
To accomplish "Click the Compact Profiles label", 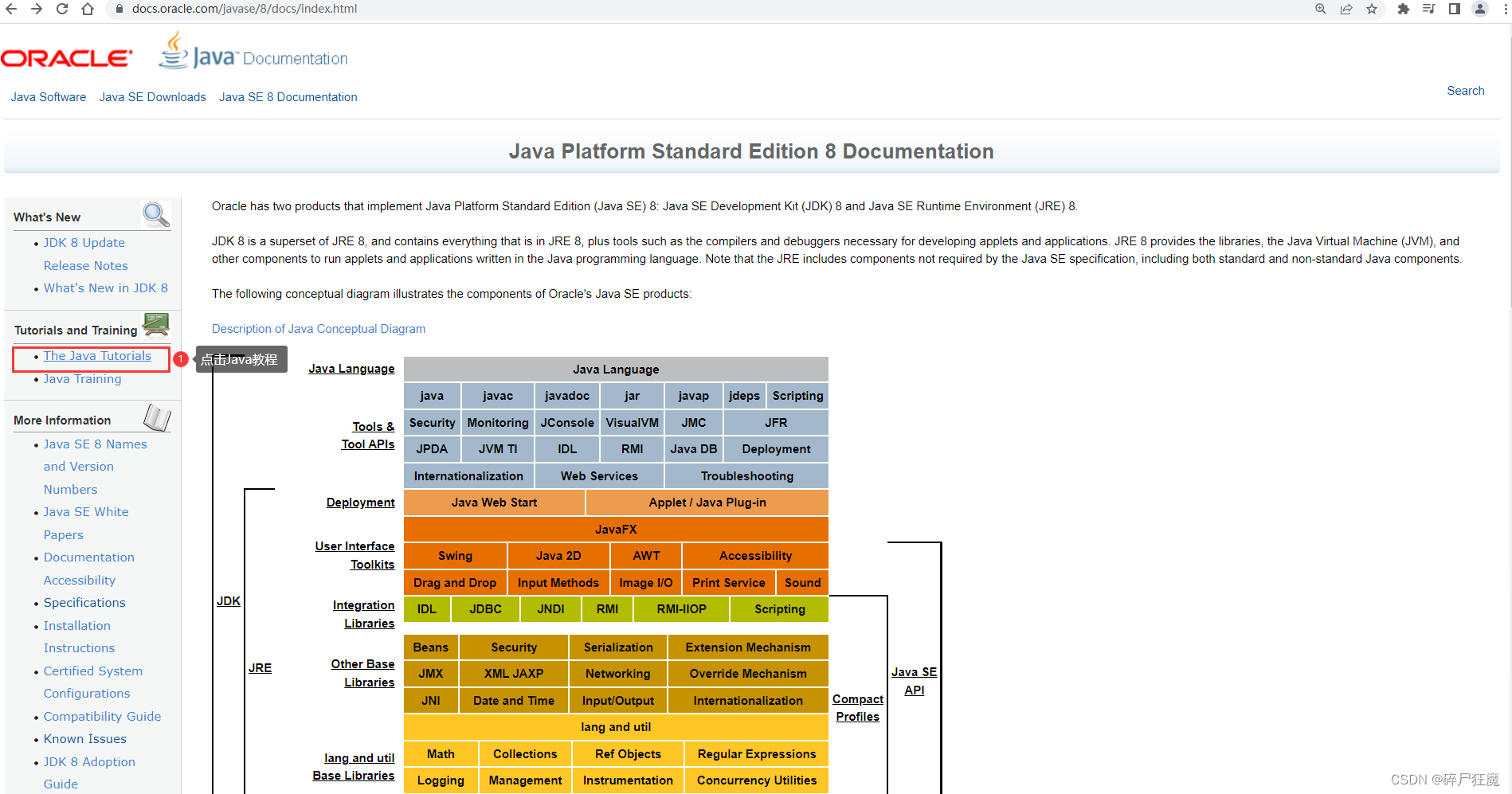I will 858,708.
